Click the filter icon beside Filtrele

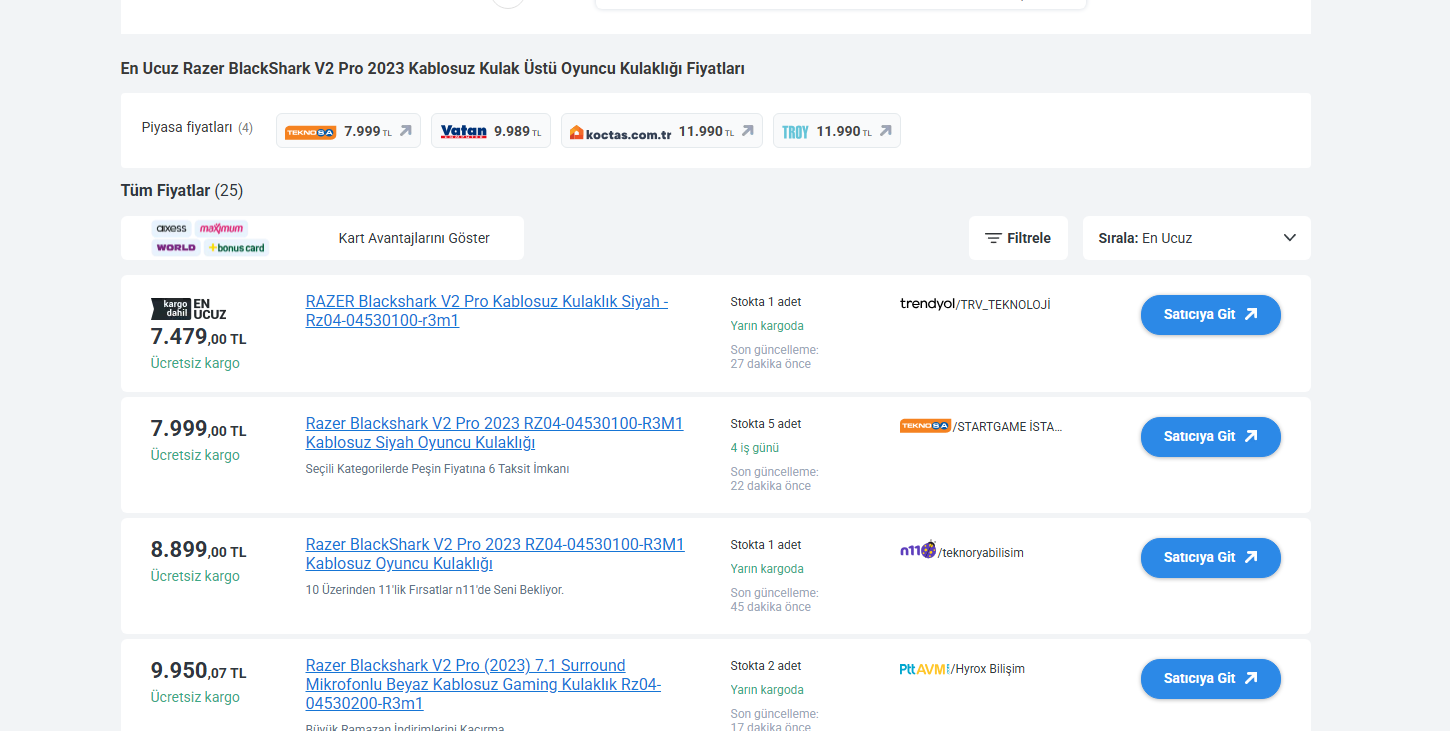(x=993, y=238)
